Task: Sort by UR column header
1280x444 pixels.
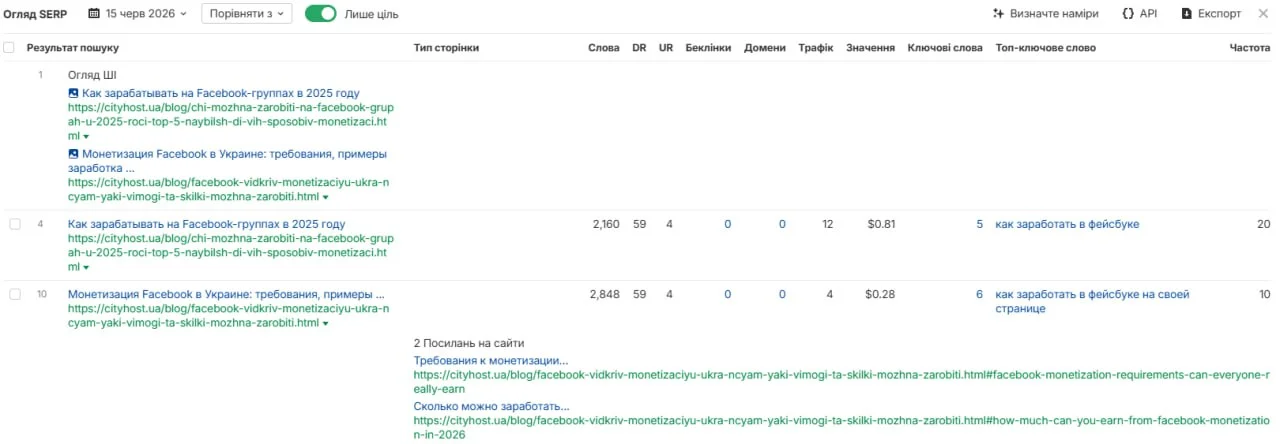Action: [665, 48]
